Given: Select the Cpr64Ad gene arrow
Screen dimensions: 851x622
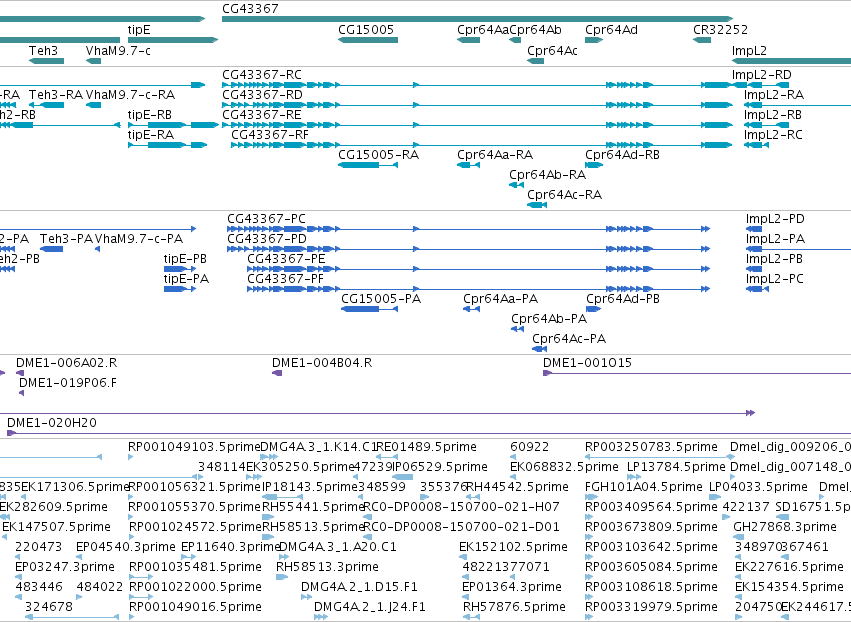Looking at the screenshot, I should (594, 40).
